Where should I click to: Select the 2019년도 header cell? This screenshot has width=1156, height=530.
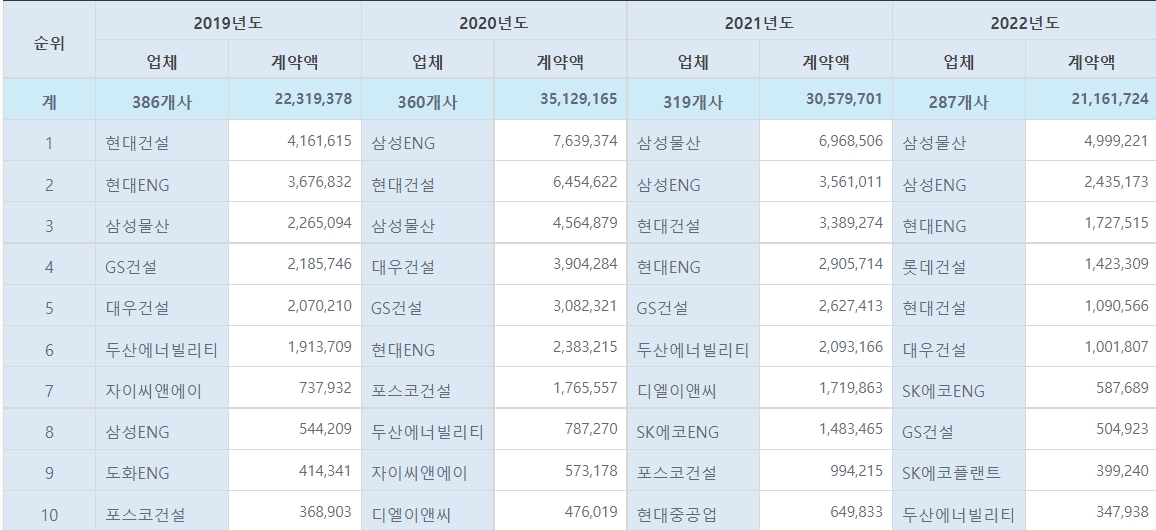pyautogui.click(x=228, y=23)
